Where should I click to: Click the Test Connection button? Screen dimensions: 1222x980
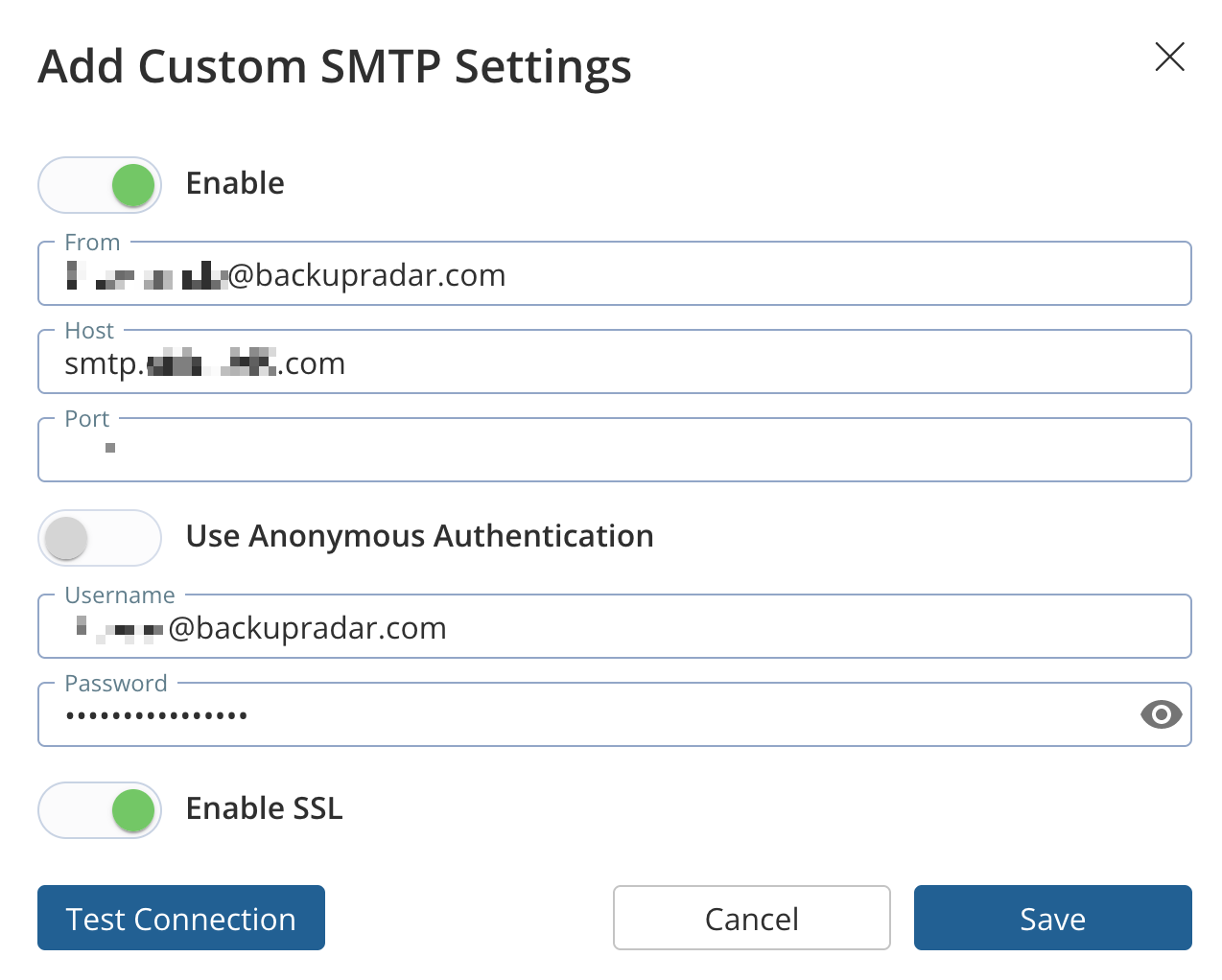[x=181, y=918]
